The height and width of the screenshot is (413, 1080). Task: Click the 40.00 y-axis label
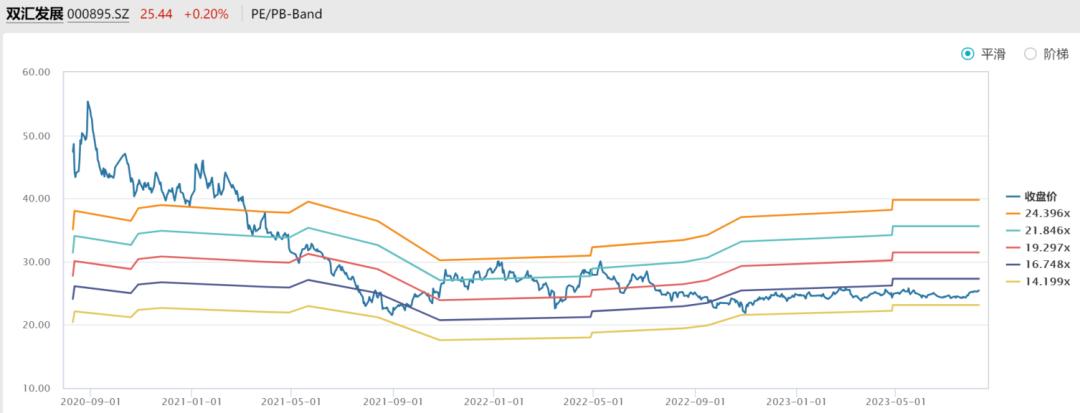pyautogui.click(x=35, y=199)
